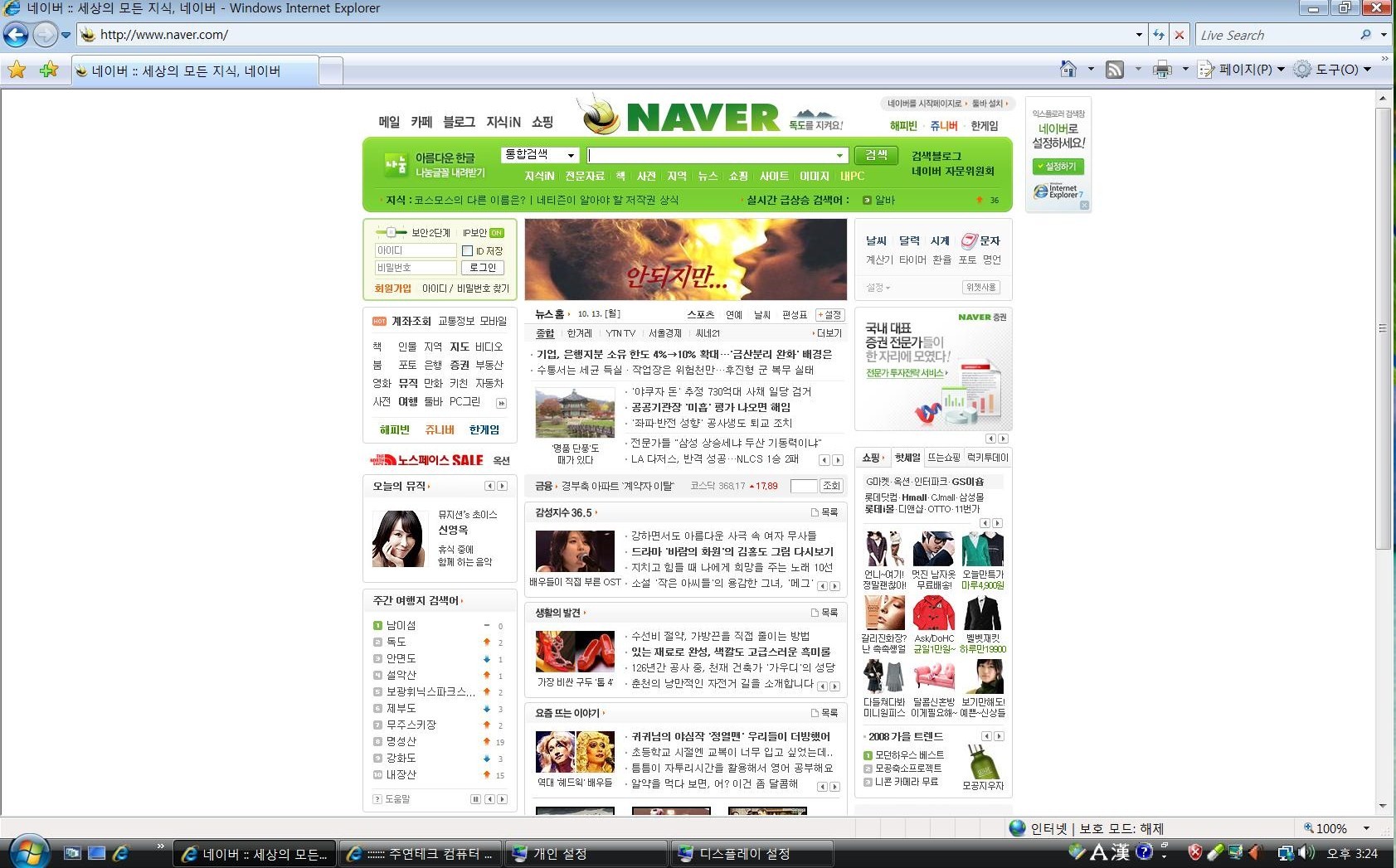The height and width of the screenshot is (868, 1396).
Task: Click next arrow under the stock banner
Action: click(x=1003, y=439)
